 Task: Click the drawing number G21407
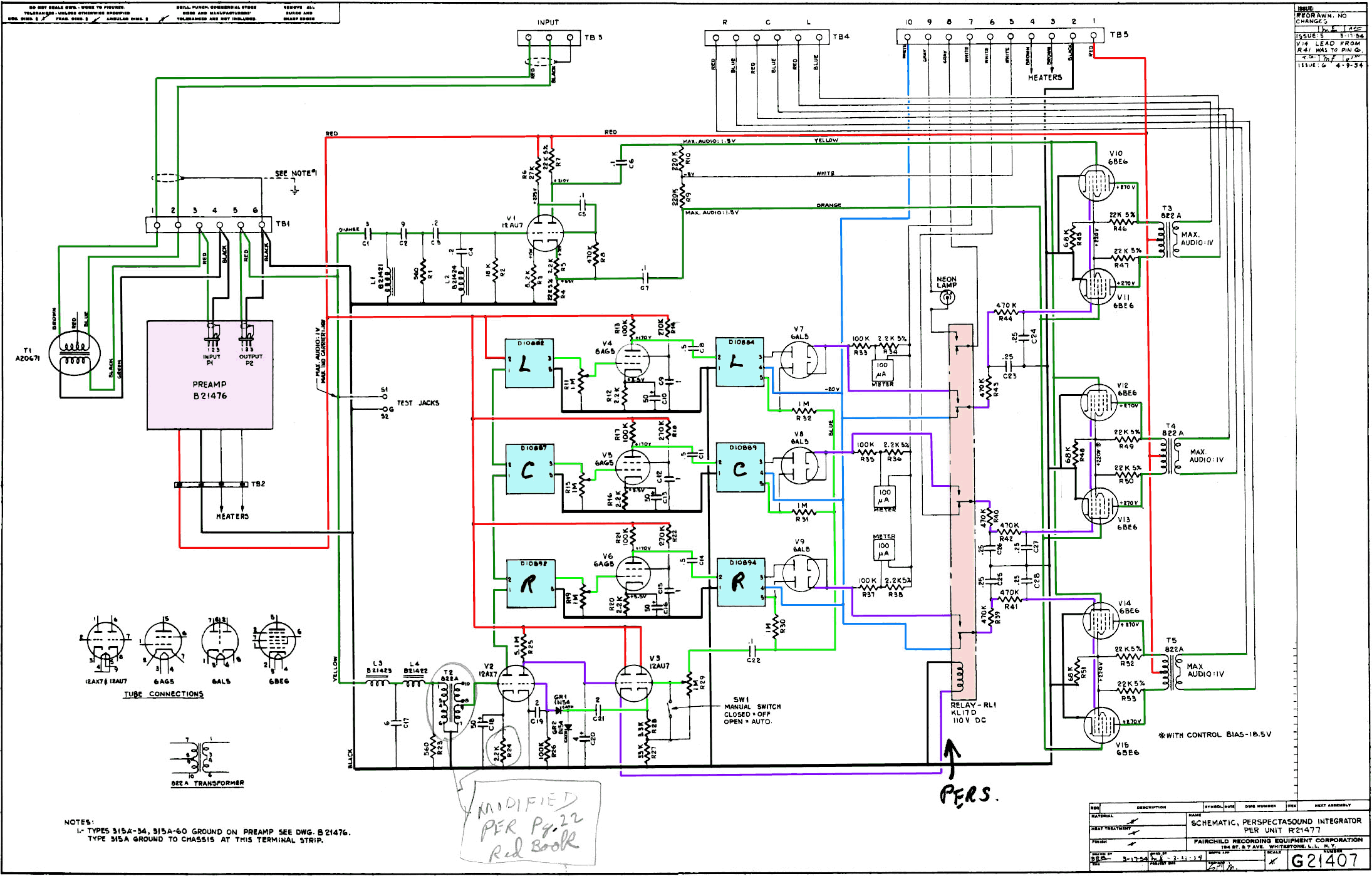click(1326, 861)
